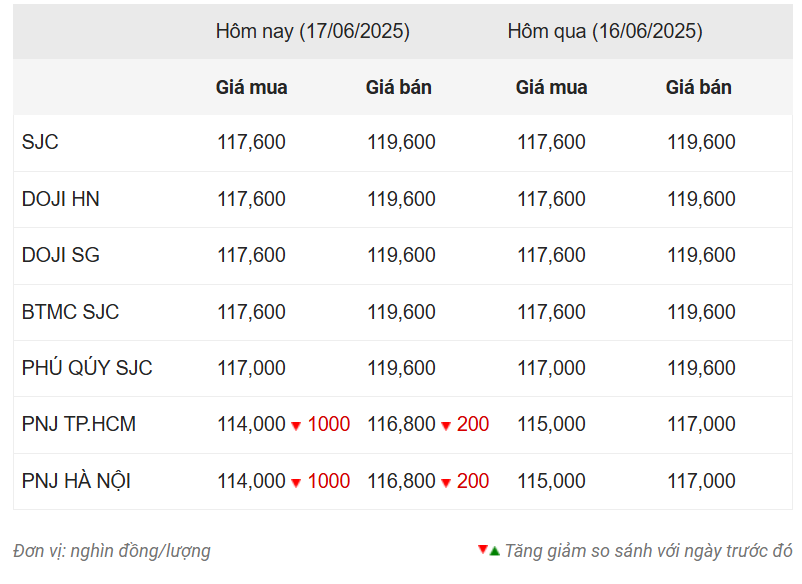Click the SJC row label
The height and width of the screenshot is (584, 802).
point(40,142)
